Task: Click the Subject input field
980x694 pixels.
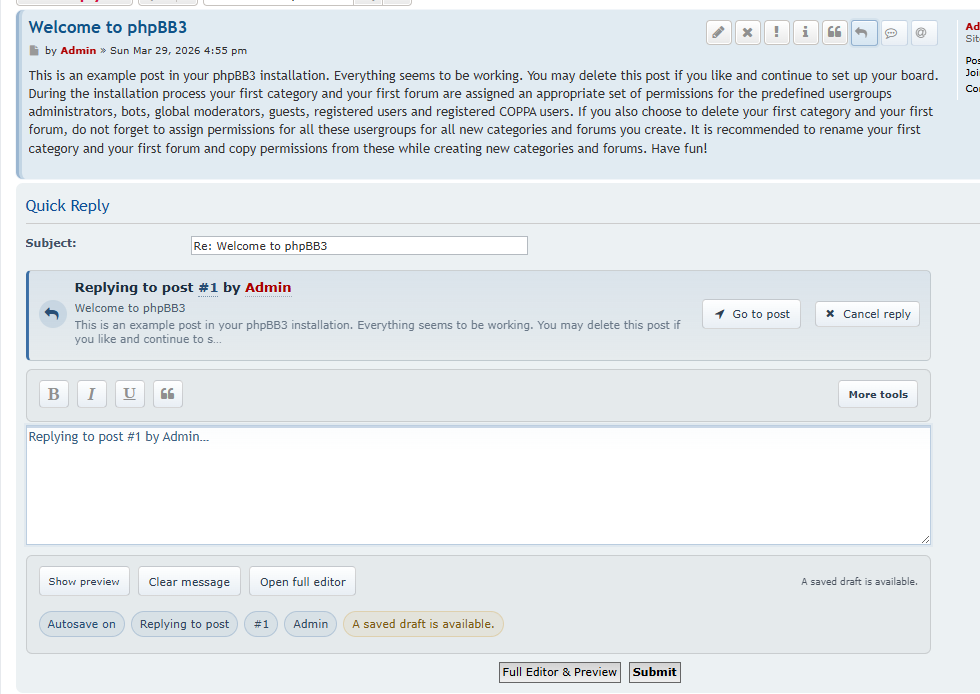Action: point(359,246)
